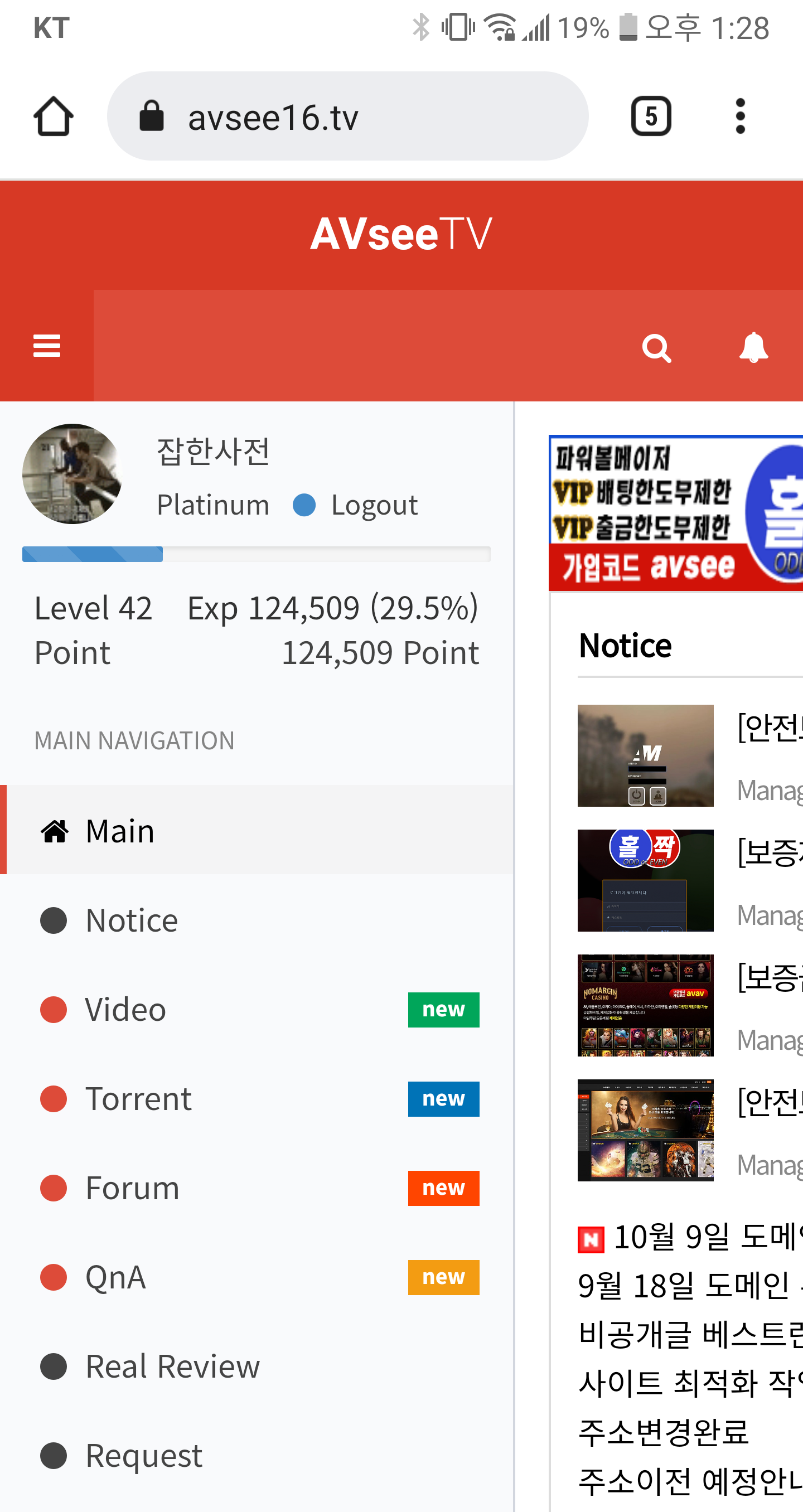Click the AVseeTV logo header
Screen dimensions: 803x1512
(401, 234)
